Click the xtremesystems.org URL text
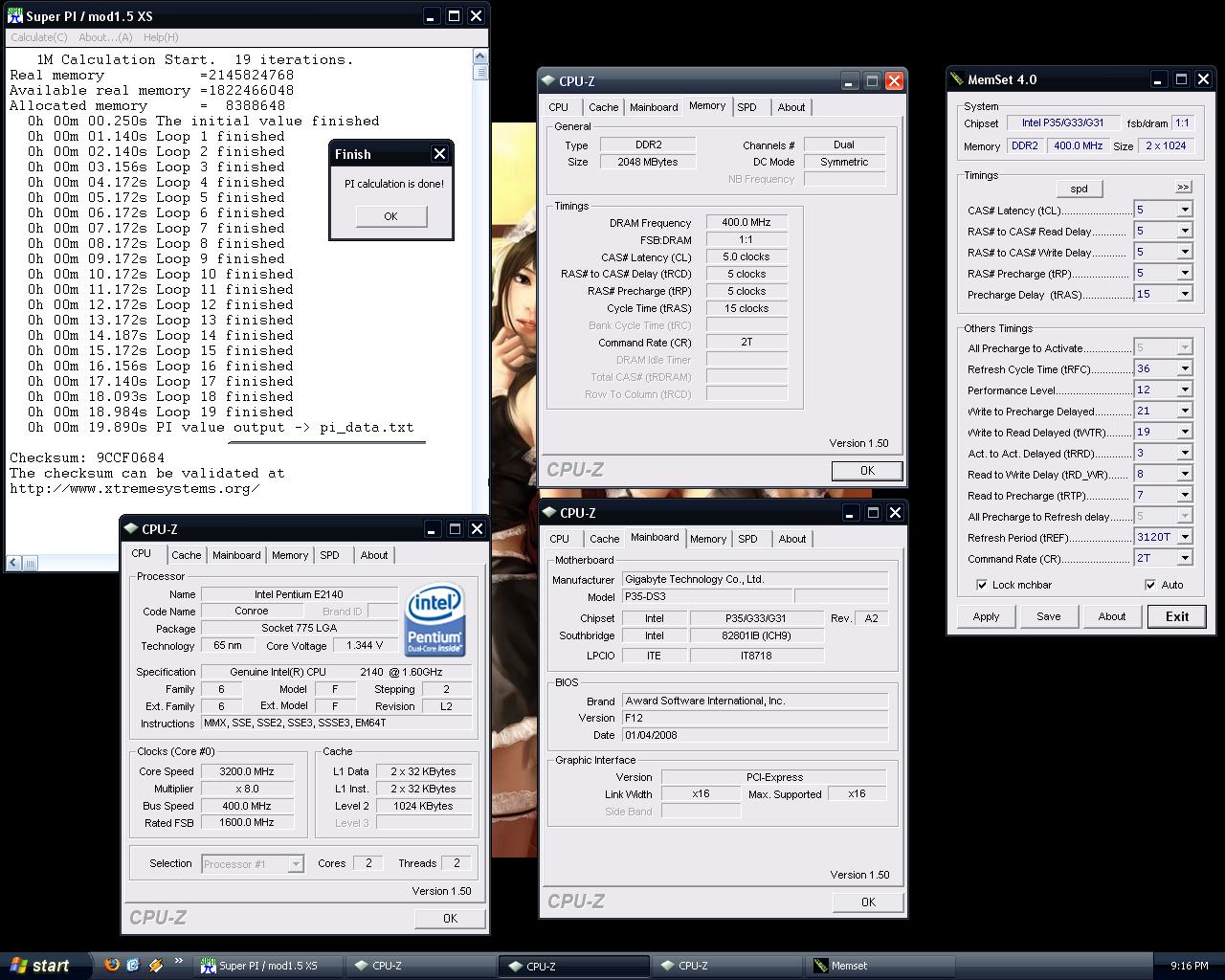 (135, 488)
